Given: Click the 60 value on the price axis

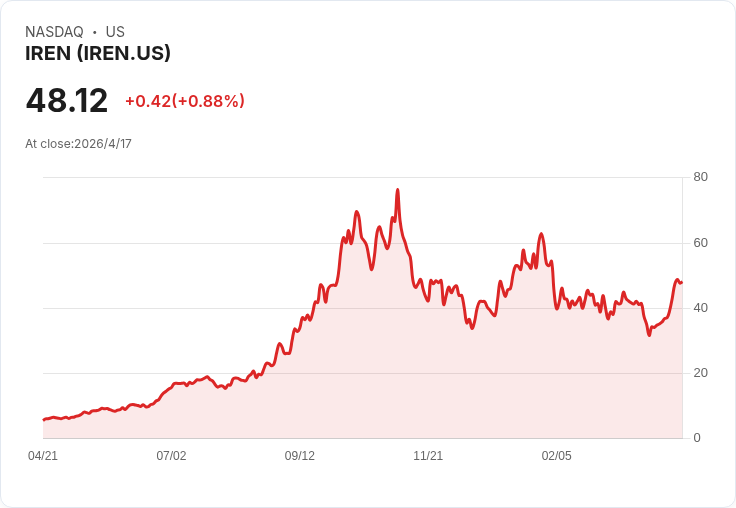Looking at the screenshot, I should tap(700, 243).
